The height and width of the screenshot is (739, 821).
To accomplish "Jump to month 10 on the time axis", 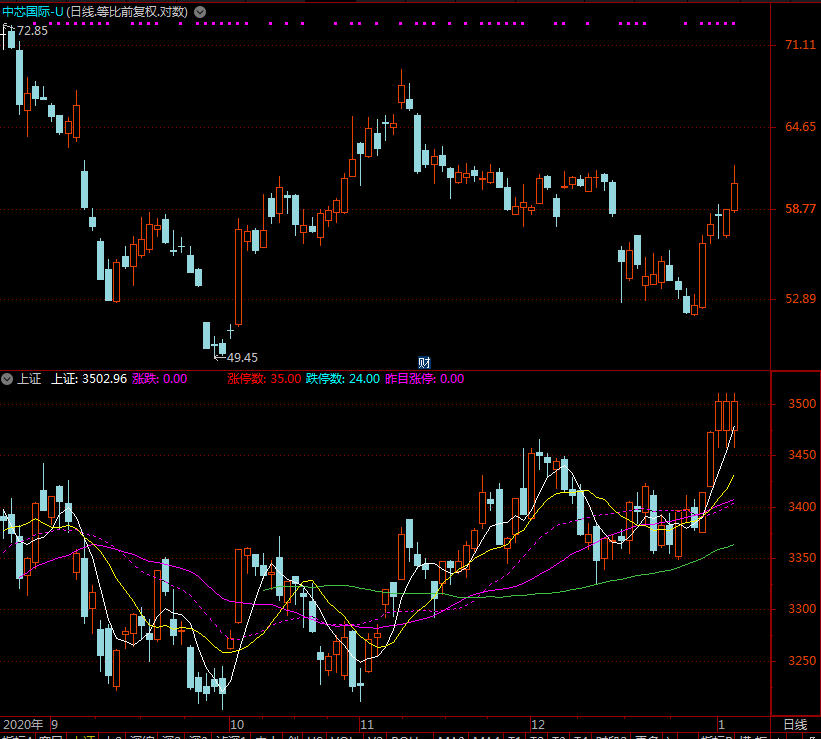I will click(237, 725).
